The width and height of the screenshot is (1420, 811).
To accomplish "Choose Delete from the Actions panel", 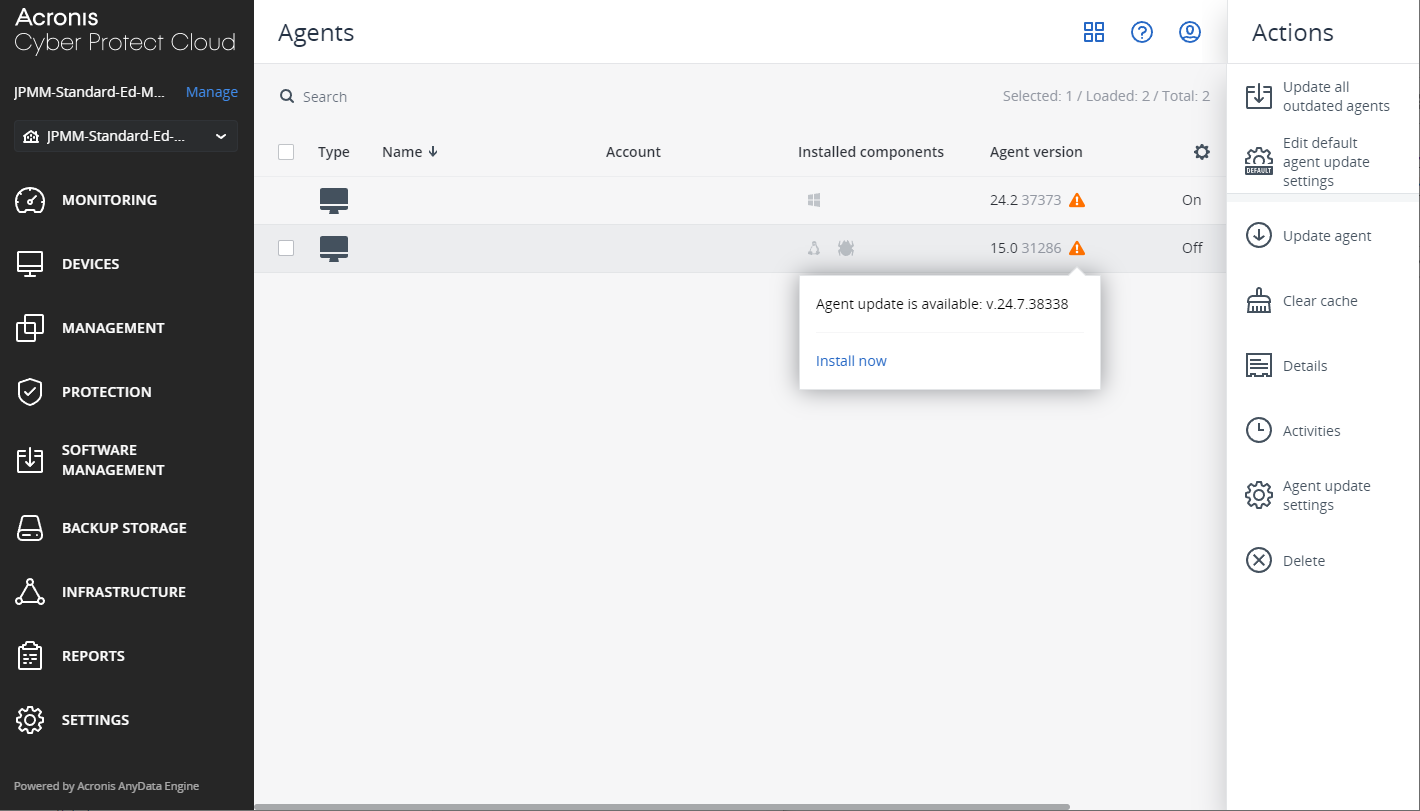I will [1305, 560].
